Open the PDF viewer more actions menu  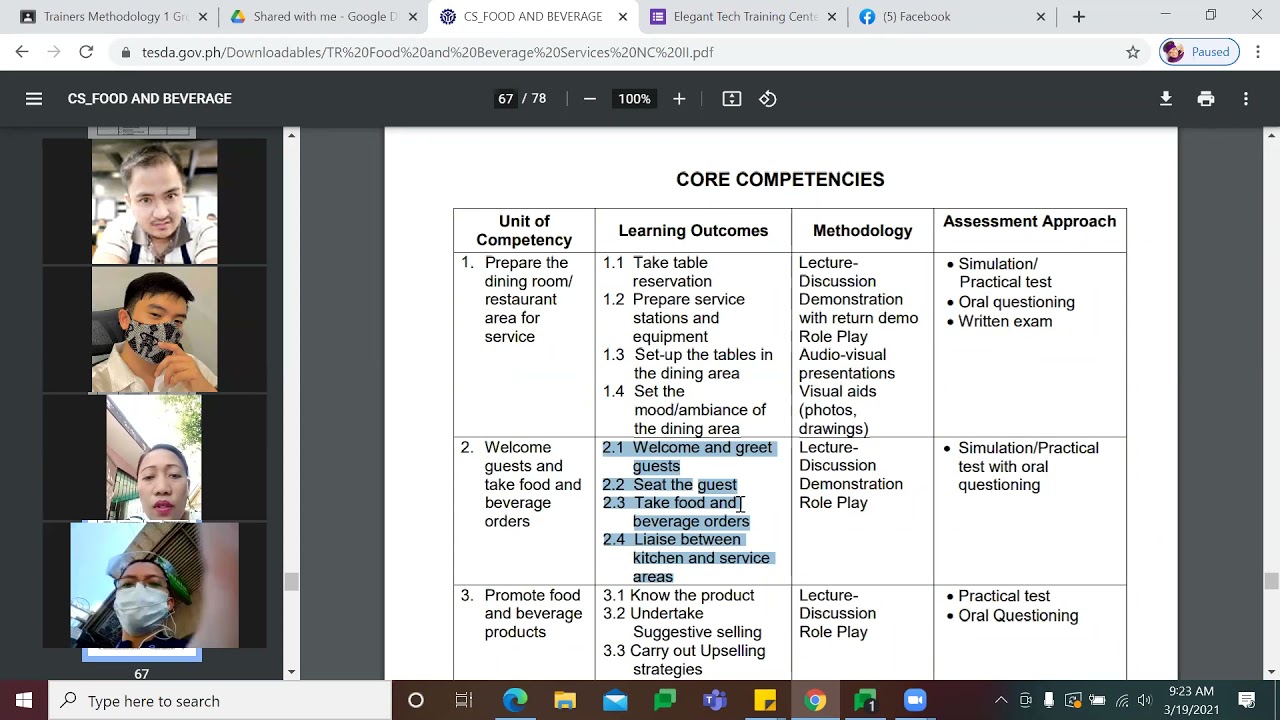pos(1246,99)
